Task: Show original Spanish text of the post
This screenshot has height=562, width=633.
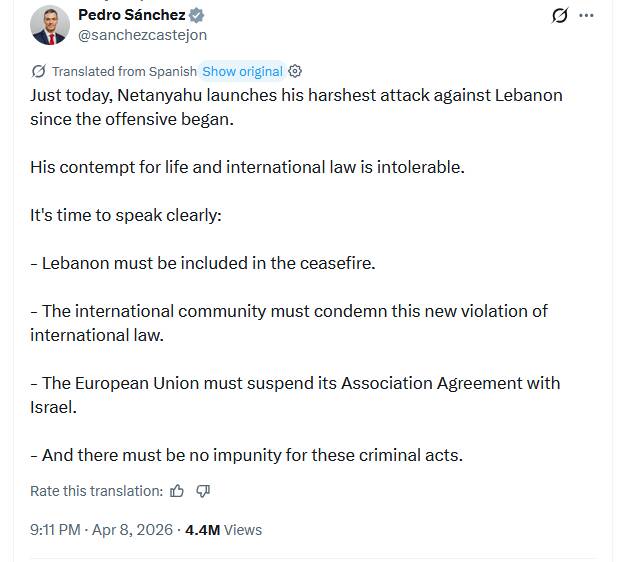Action: click(x=242, y=71)
